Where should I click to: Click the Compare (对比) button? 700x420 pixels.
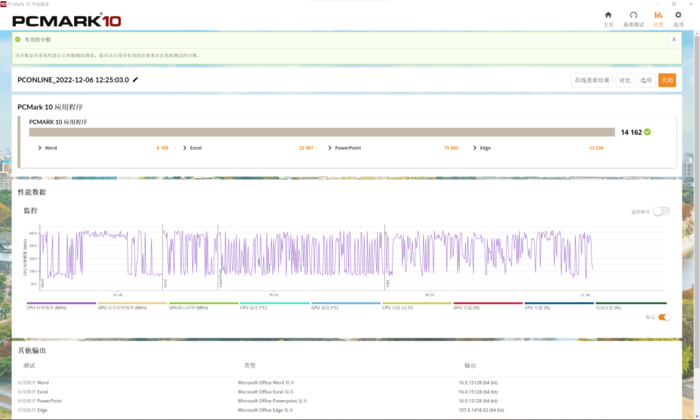pos(625,80)
